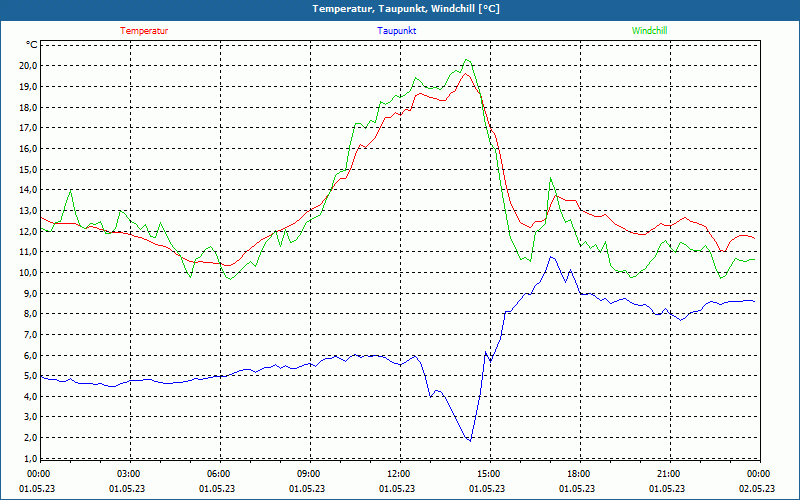Click the 3,0 y-axis value
The image size is (800, 500).
[30, 417]
